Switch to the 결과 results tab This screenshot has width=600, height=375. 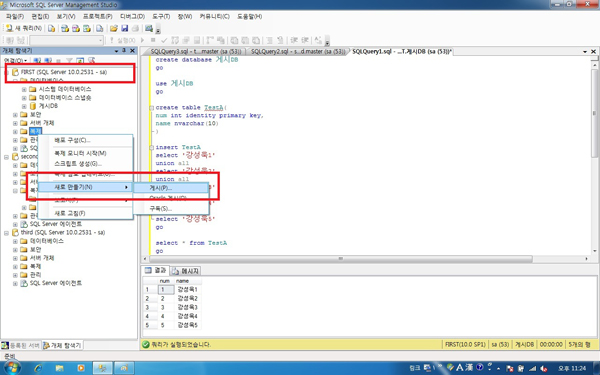[x=155, y=271]
